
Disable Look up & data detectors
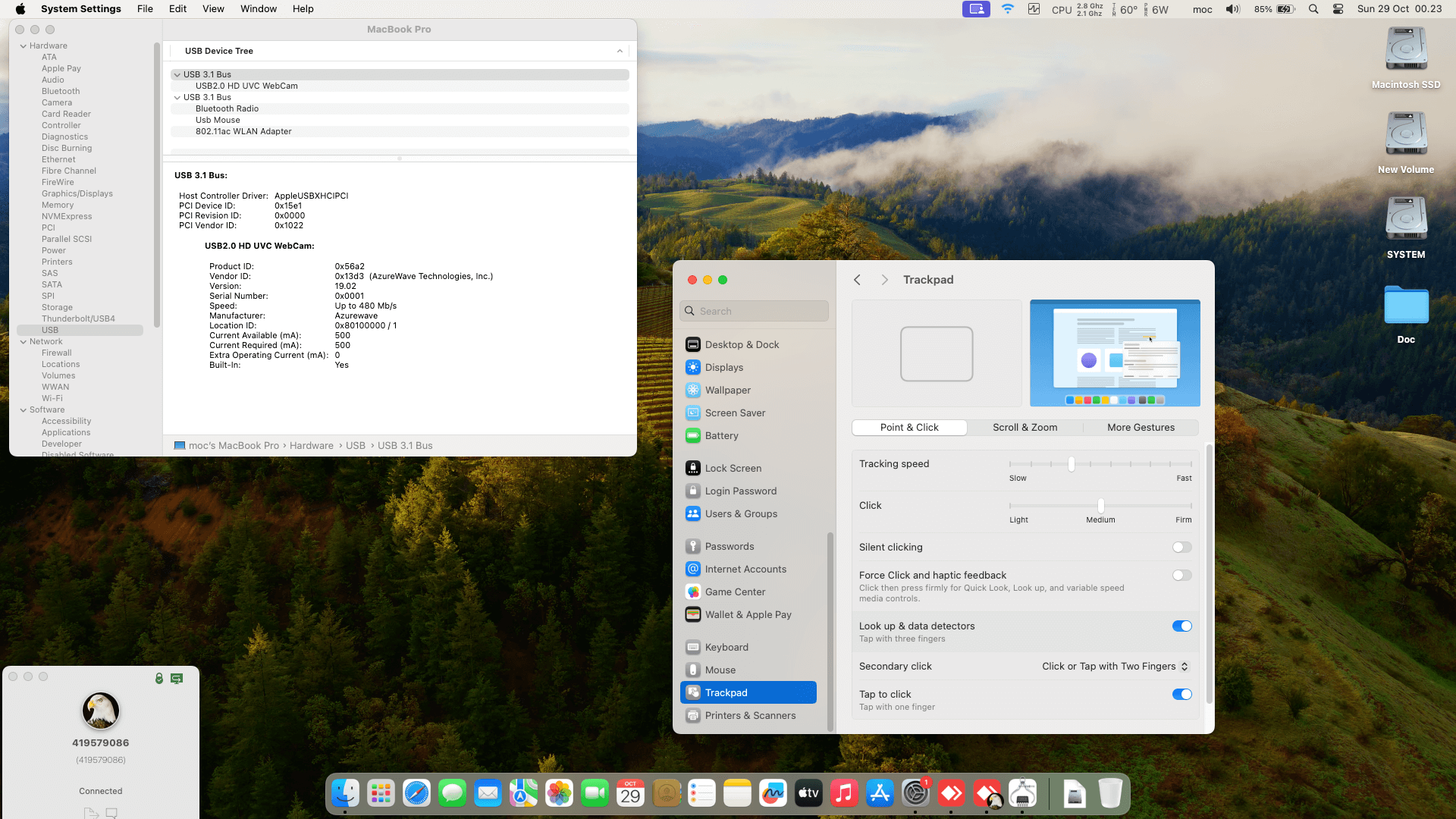point(1181,626)
